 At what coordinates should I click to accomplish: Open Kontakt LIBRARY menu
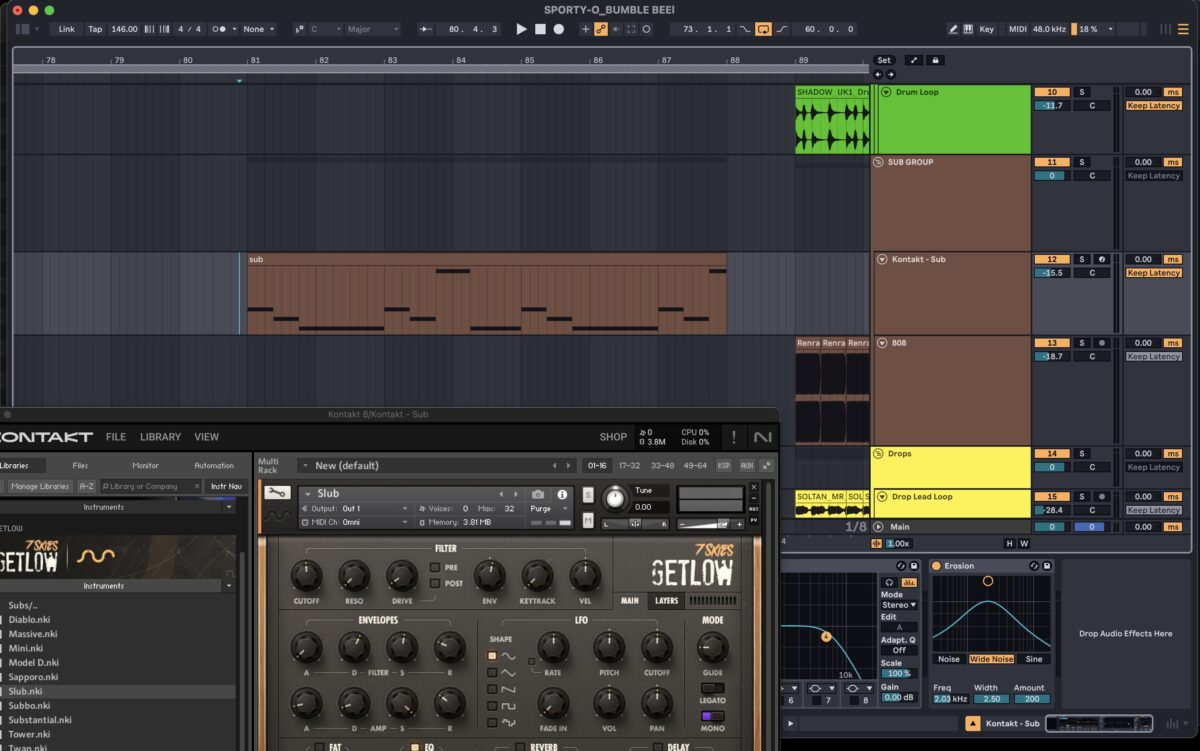tap(160, 437)
